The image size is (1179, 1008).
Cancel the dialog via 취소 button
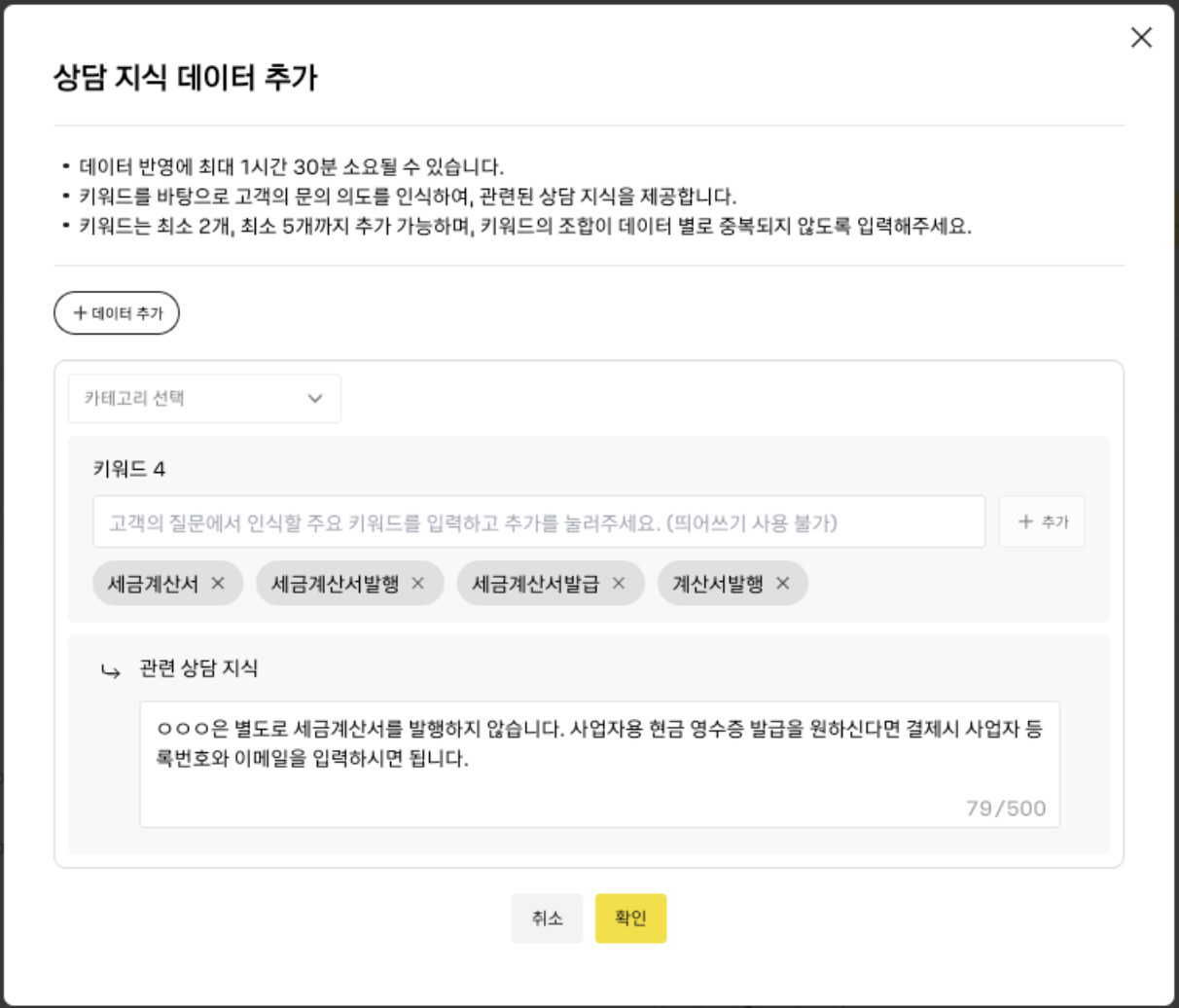[547, 917]
